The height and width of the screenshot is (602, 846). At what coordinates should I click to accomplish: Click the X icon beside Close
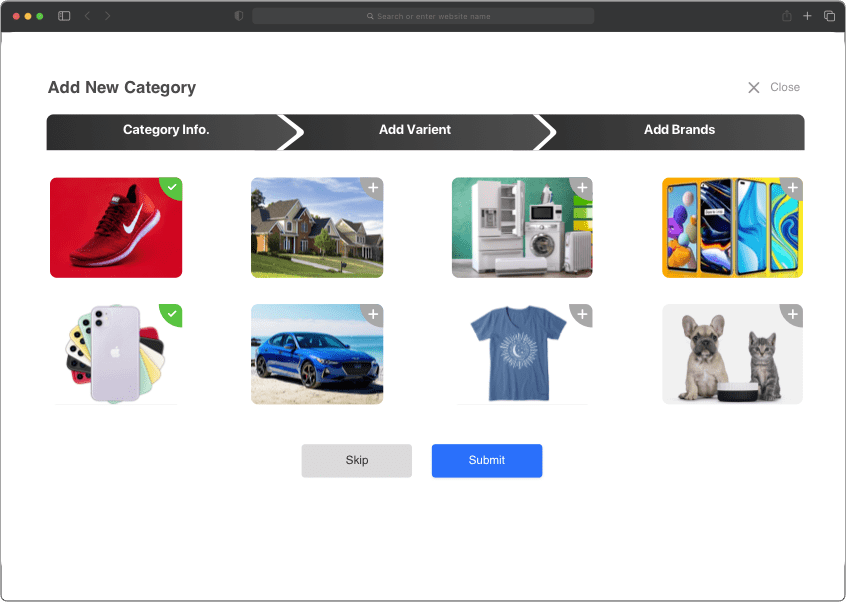coord(754,87)
